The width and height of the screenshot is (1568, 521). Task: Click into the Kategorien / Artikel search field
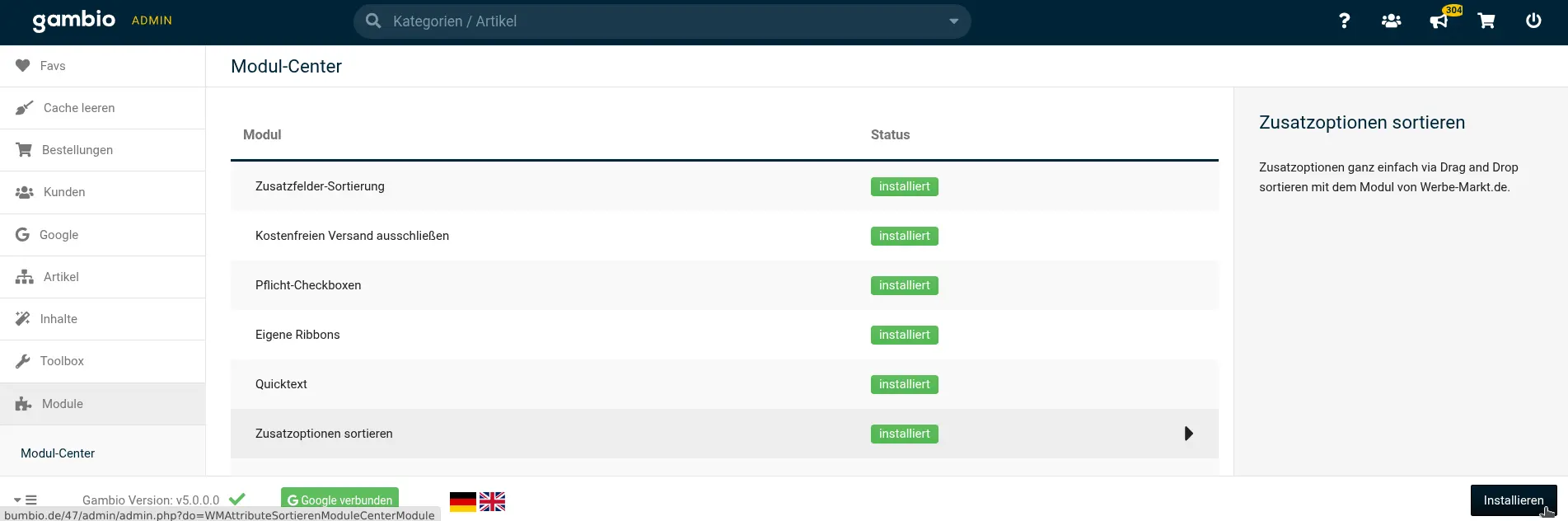(x=651, y=21)
